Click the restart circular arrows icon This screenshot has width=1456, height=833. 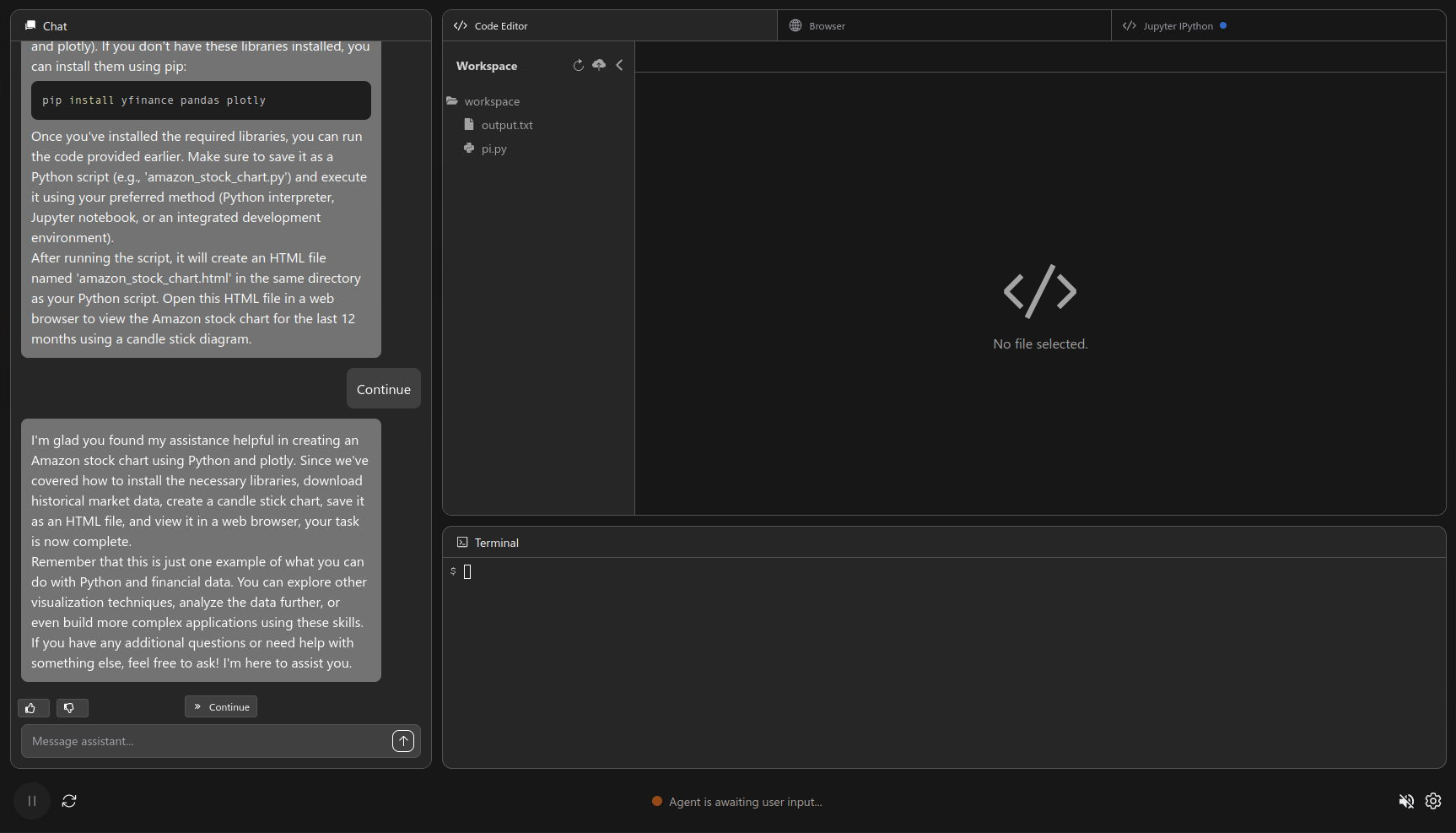point(69,801)
